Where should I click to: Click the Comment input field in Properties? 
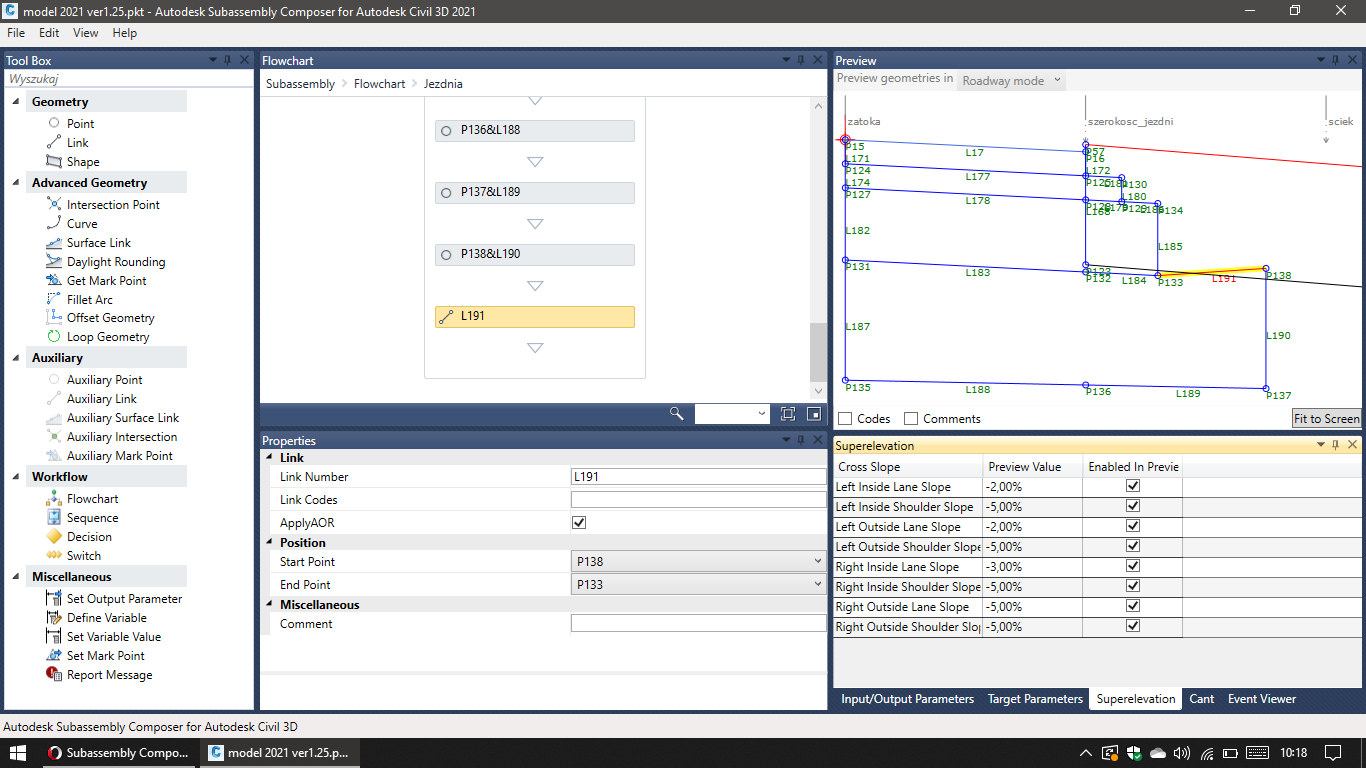(695, 623)
